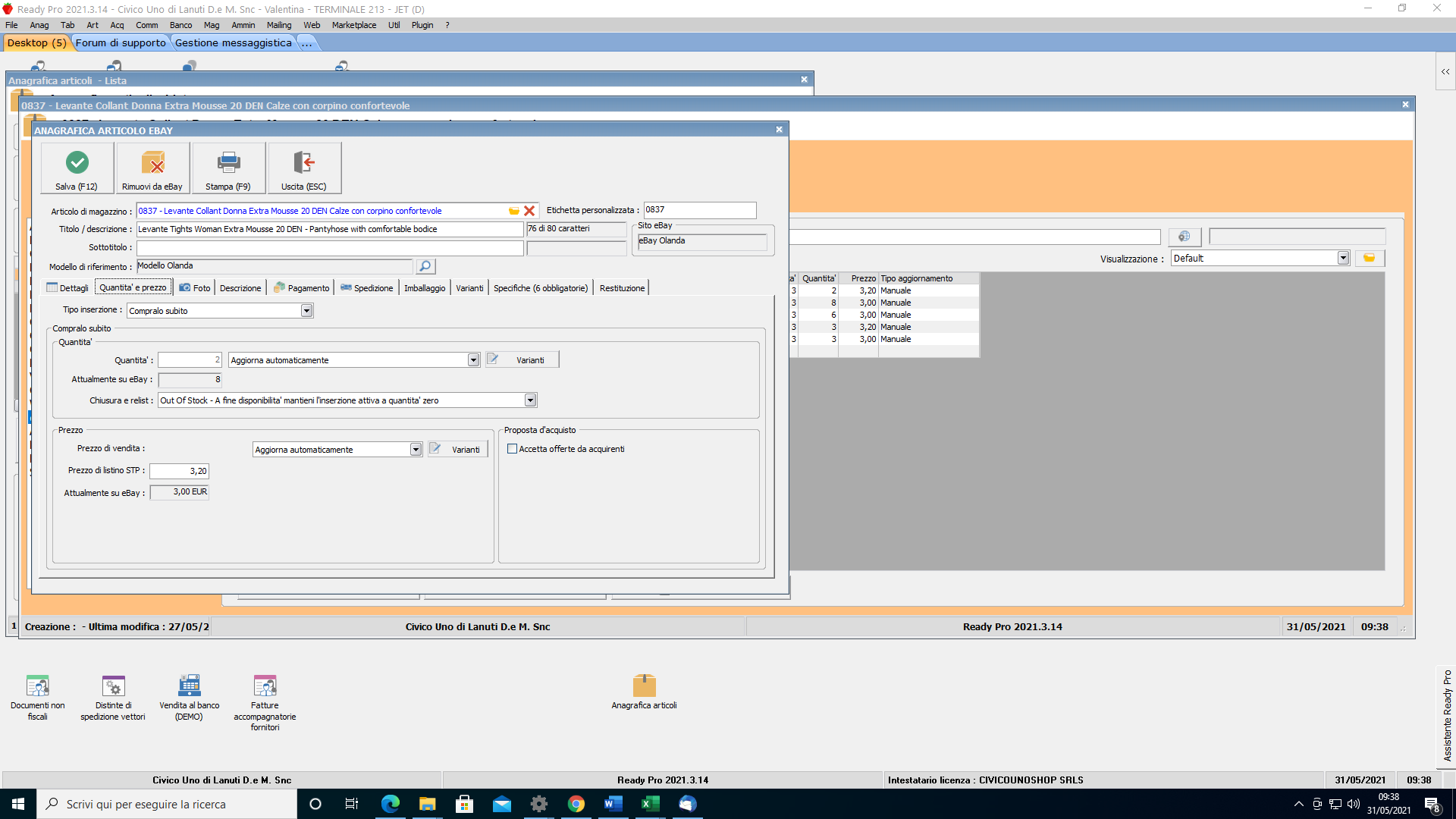Click Sottotitolo input field
The width and height of the screenshot is (1456, 819).
click(329, 248)
